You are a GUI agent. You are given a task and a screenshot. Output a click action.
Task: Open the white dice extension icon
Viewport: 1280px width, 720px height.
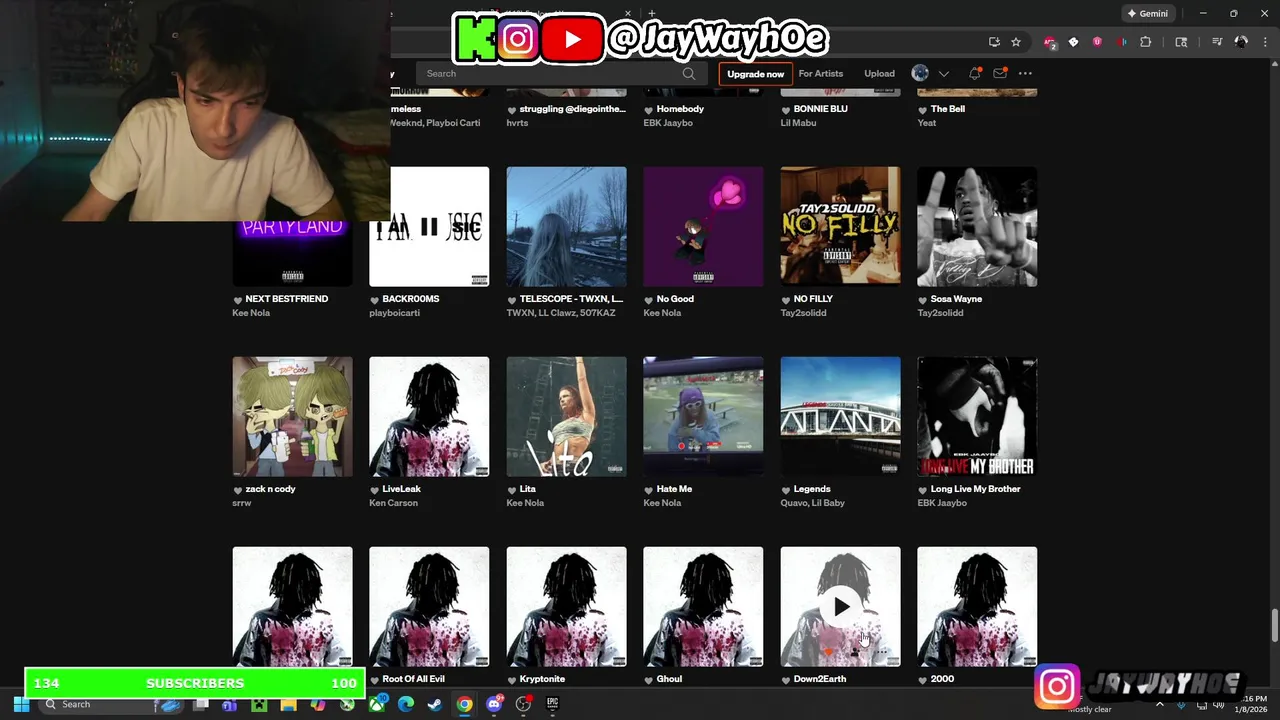click(x=1073, y=42)
